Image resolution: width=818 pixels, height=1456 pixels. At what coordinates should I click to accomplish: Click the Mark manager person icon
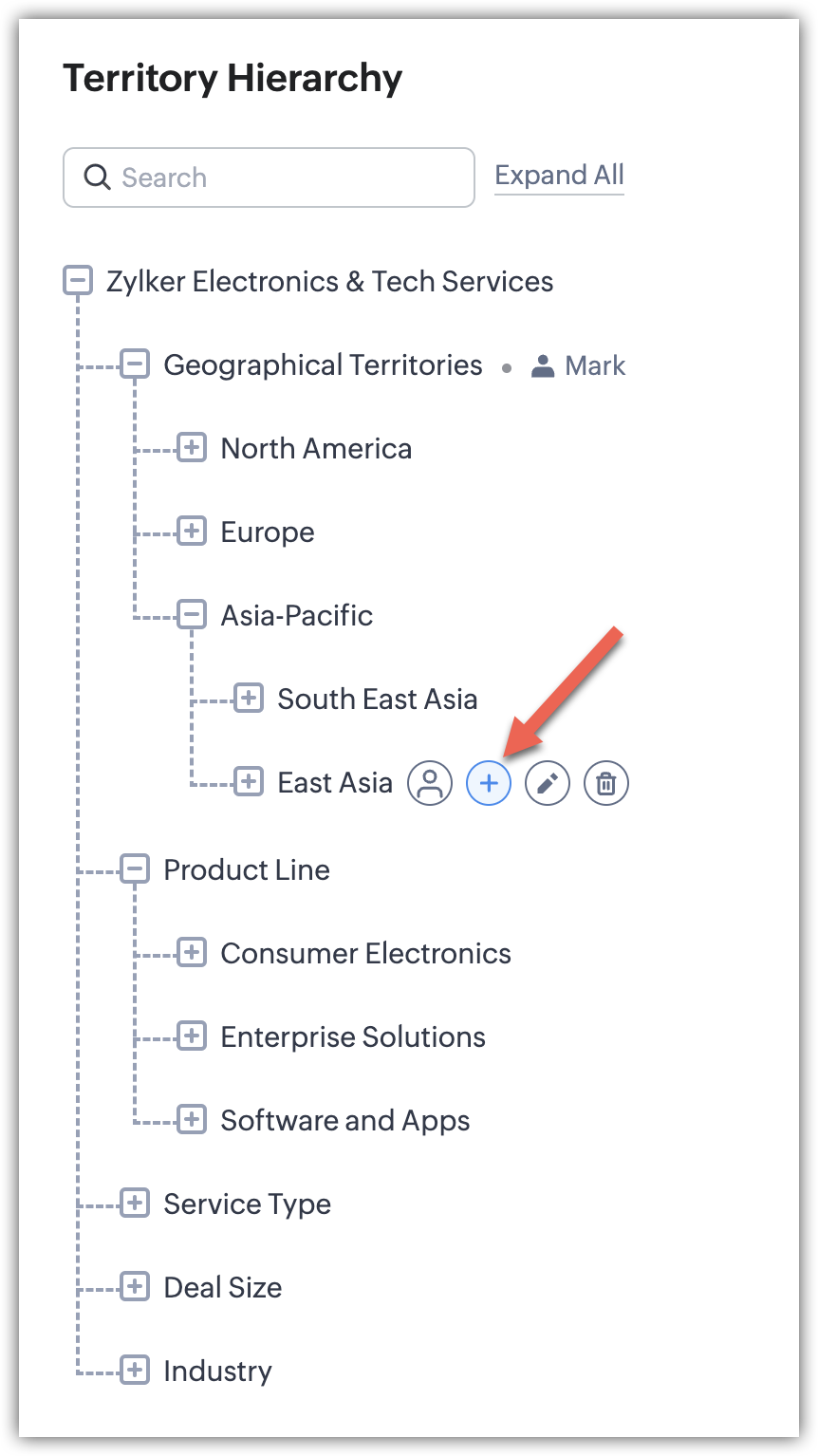(543, 366)
